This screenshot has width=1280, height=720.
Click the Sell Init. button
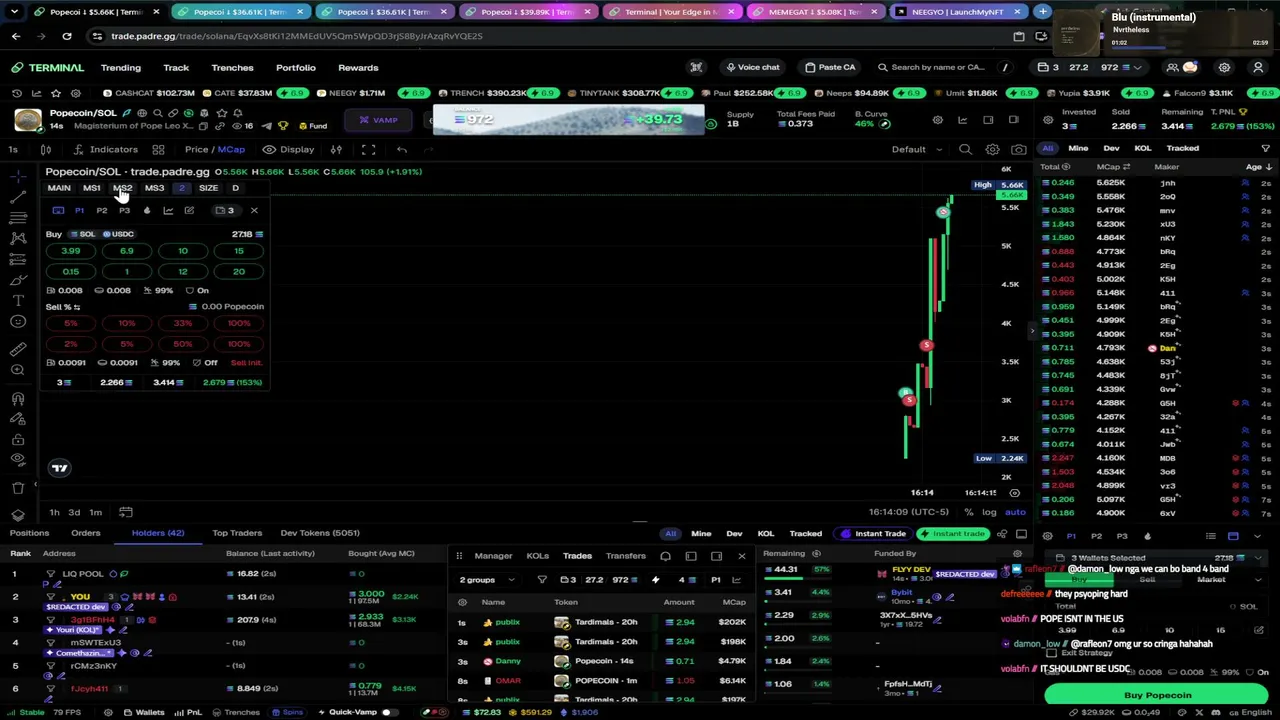[x=246, y=362]
